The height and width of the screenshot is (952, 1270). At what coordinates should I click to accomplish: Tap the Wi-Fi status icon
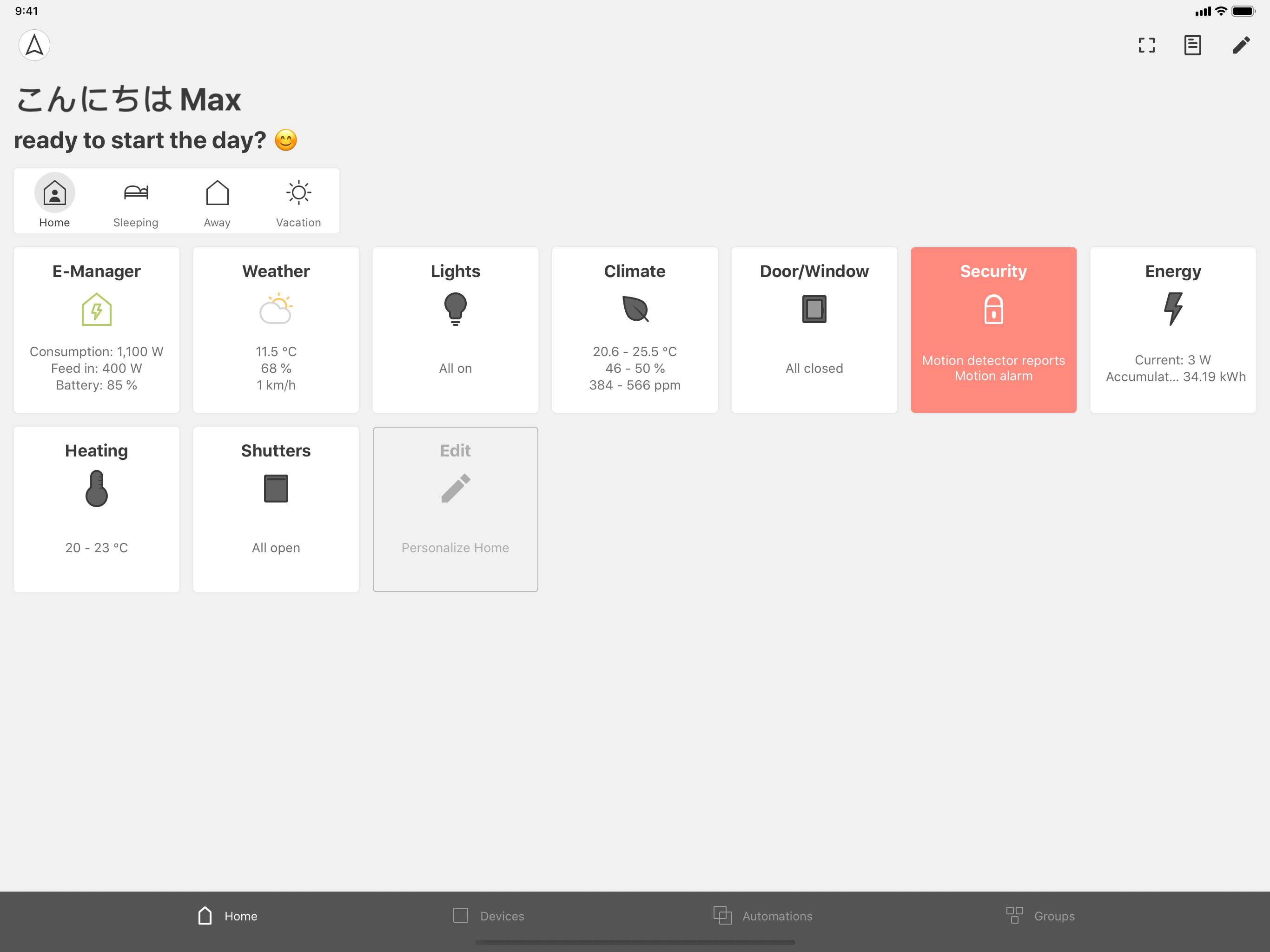pyautogui.click(x=1221, y=11)
